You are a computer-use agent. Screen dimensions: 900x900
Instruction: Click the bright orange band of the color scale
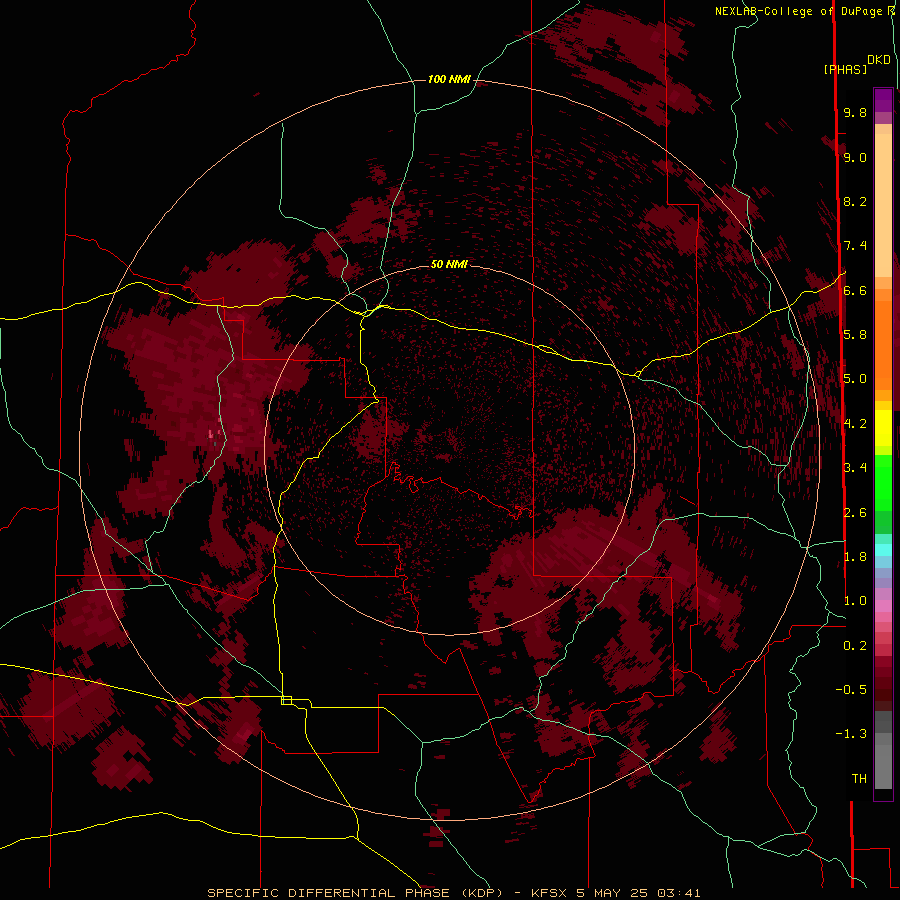pyautogui.click(x=883, y=346)
